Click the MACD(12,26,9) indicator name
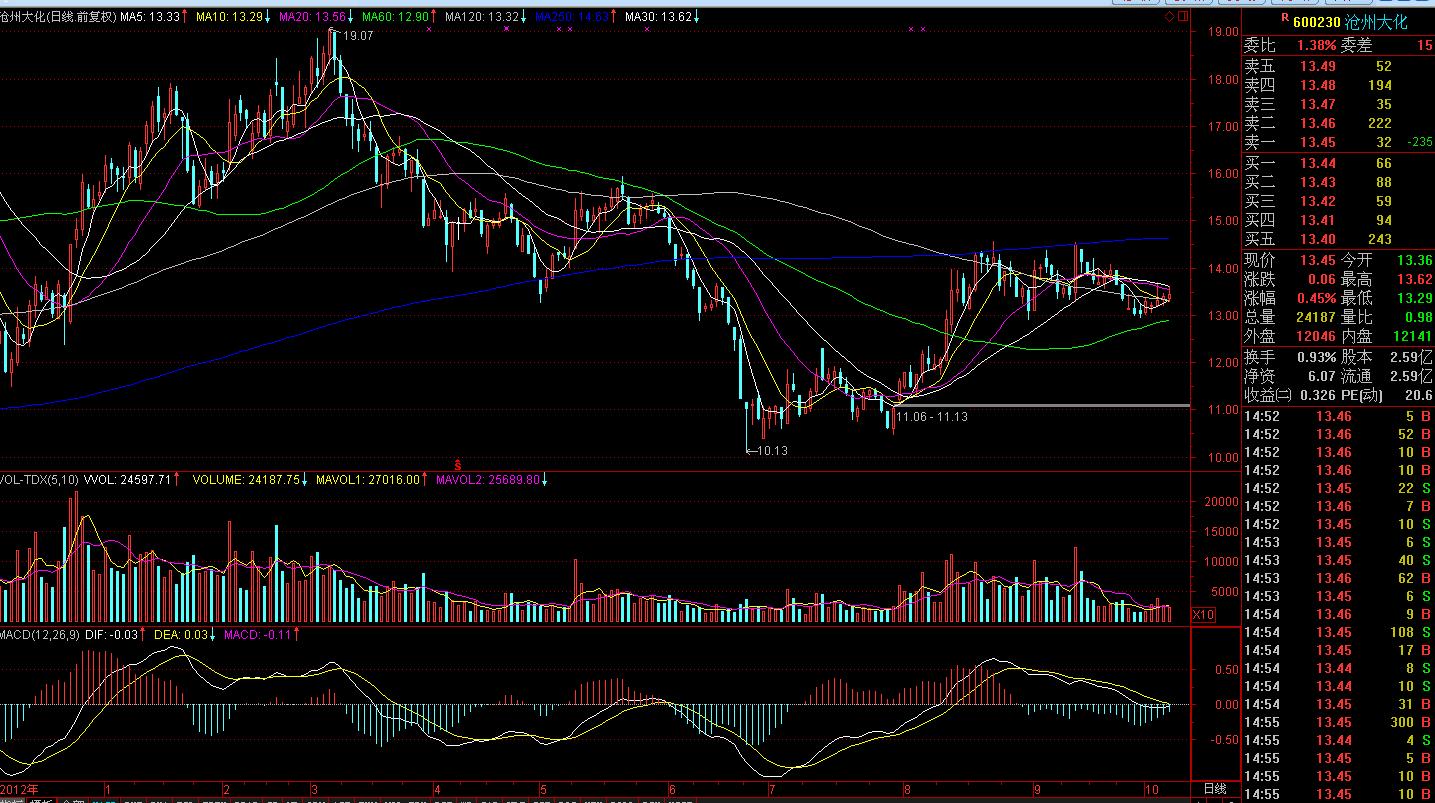The width and height of the screenshot is (1435, 803). pos(39,634)
